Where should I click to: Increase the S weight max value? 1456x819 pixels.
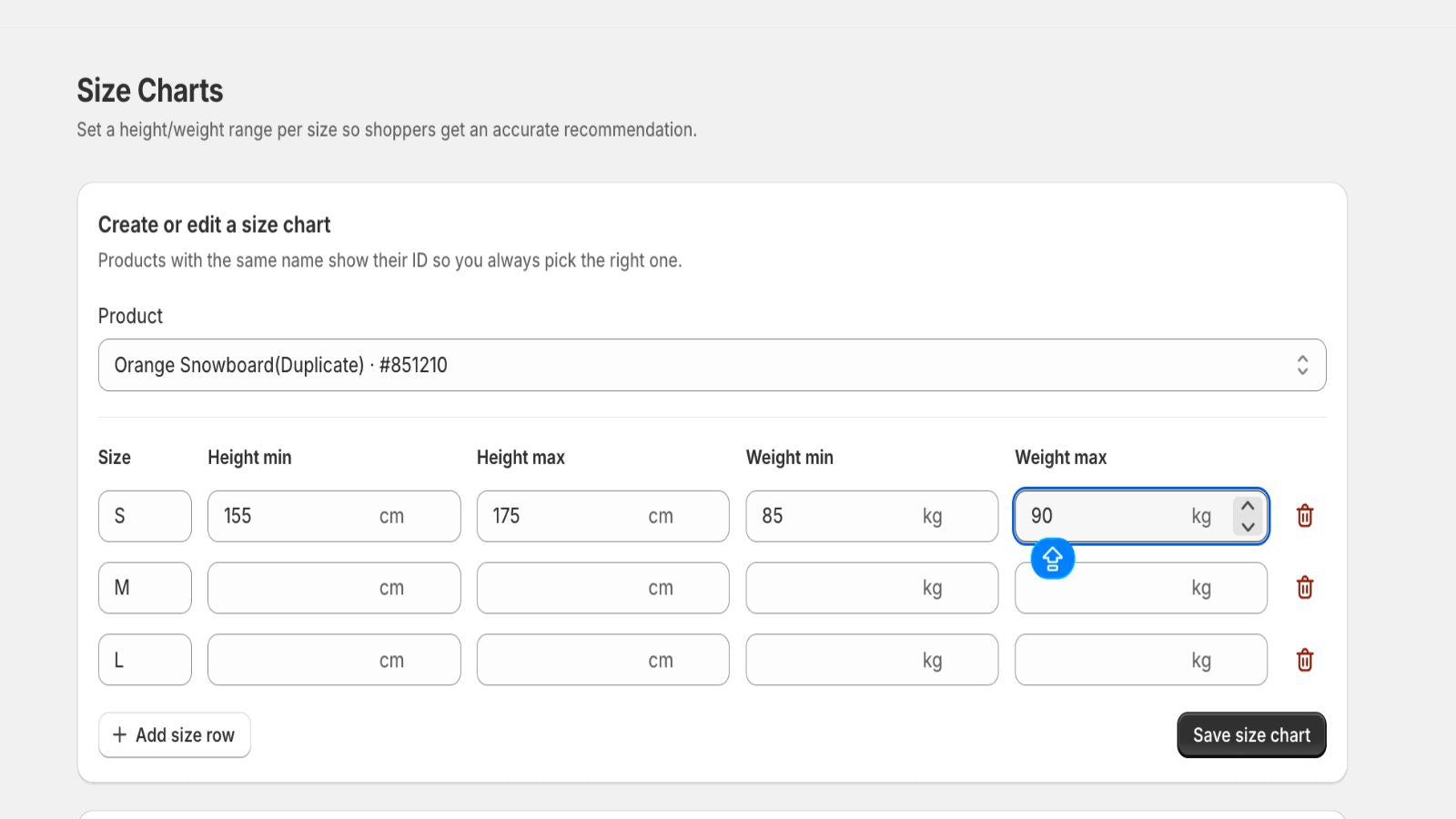point(1248,506)
